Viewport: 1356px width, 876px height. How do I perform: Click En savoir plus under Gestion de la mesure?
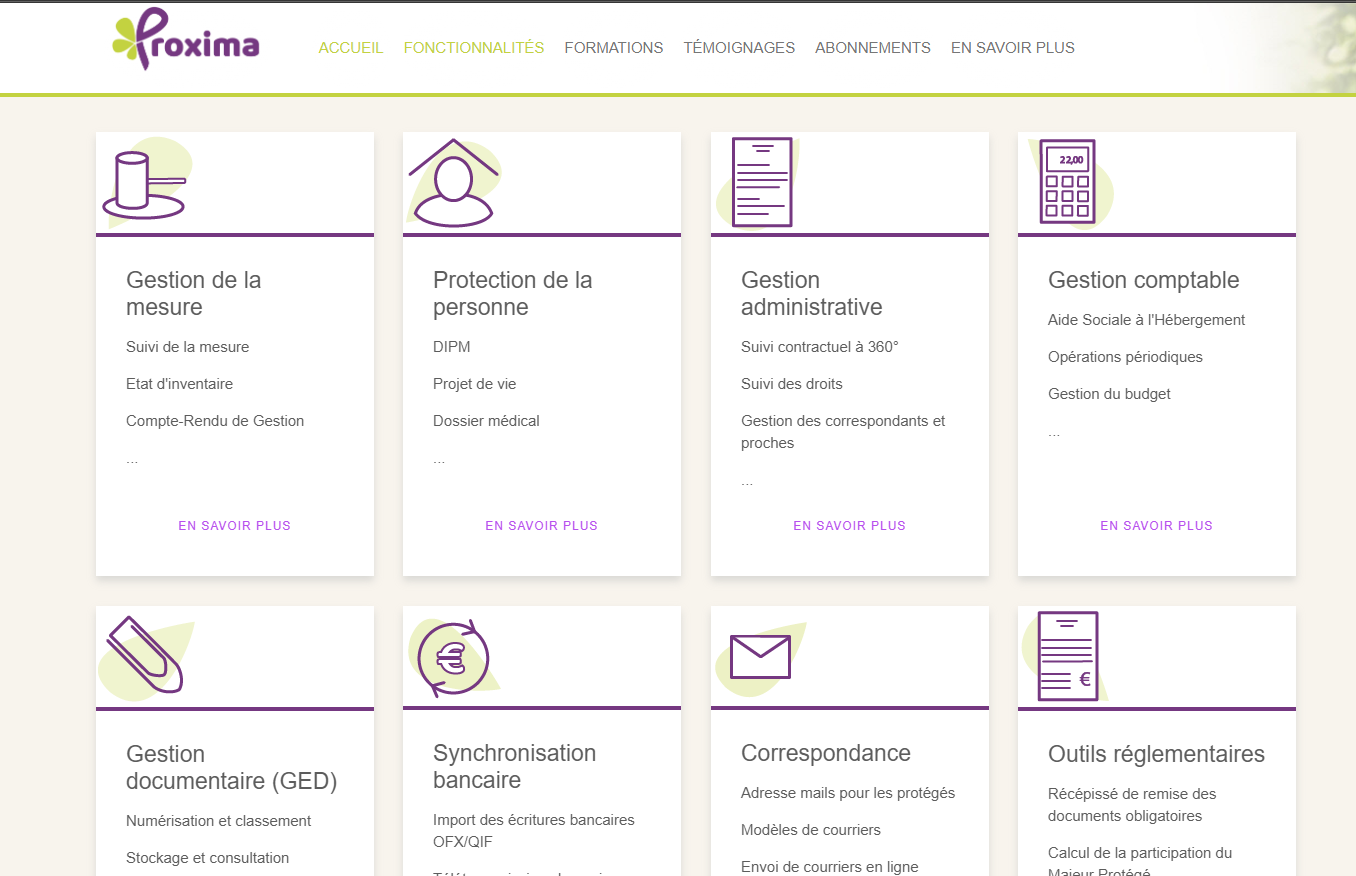click(235, 526)
